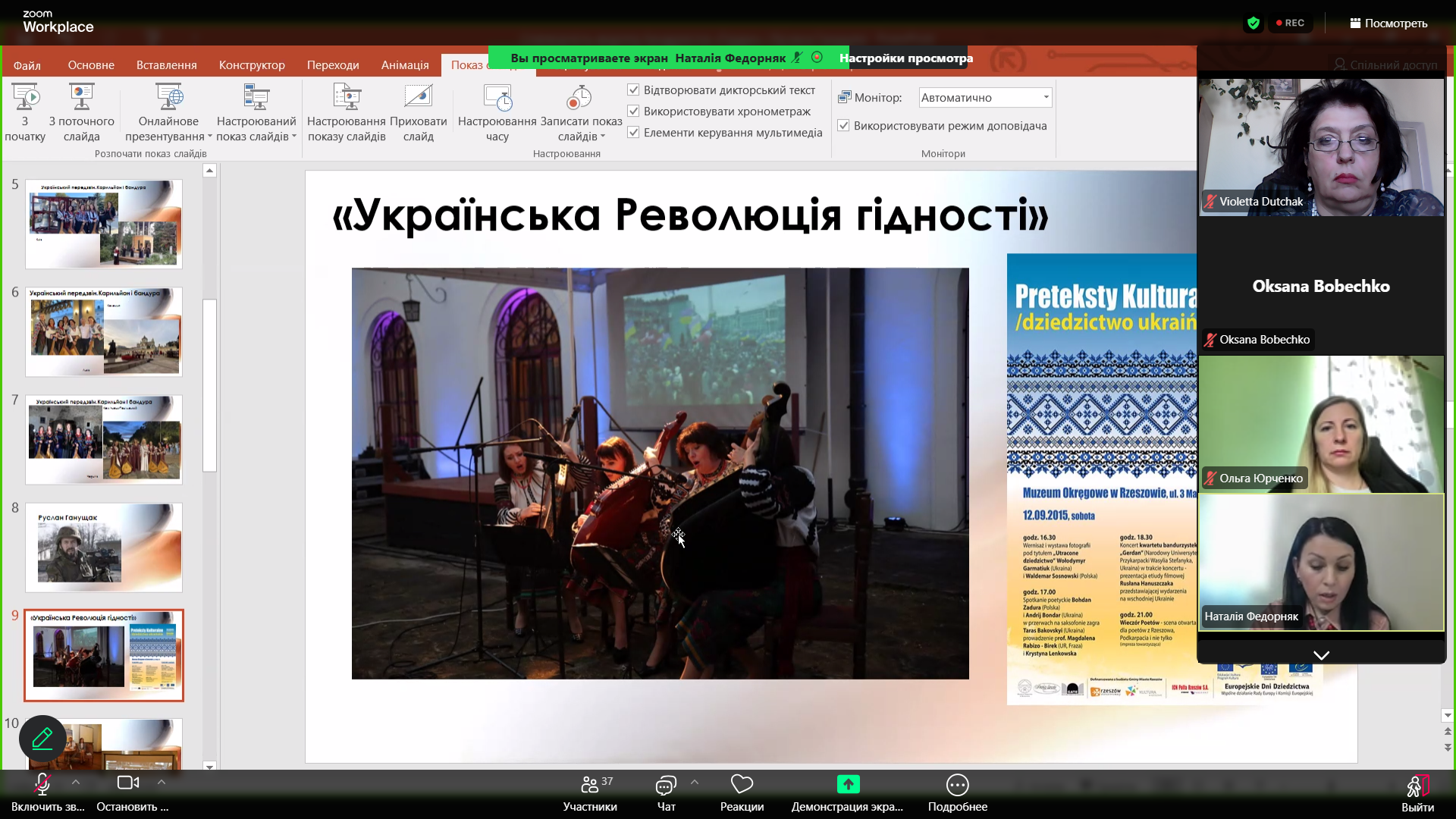
Task: Click the microphone unmute icon
Action: point(42,783)
